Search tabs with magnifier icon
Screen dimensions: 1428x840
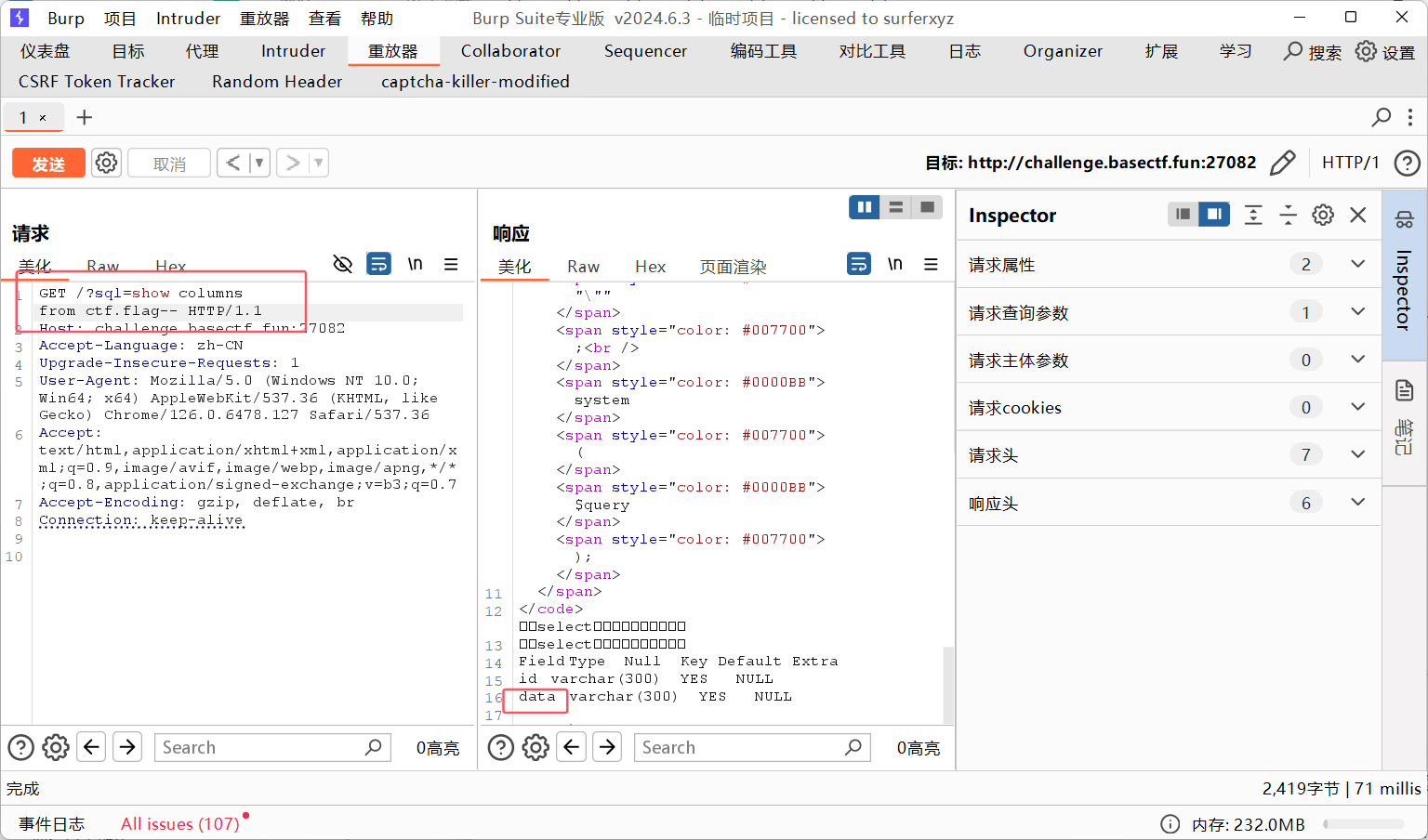click(x=1382, y=117)
